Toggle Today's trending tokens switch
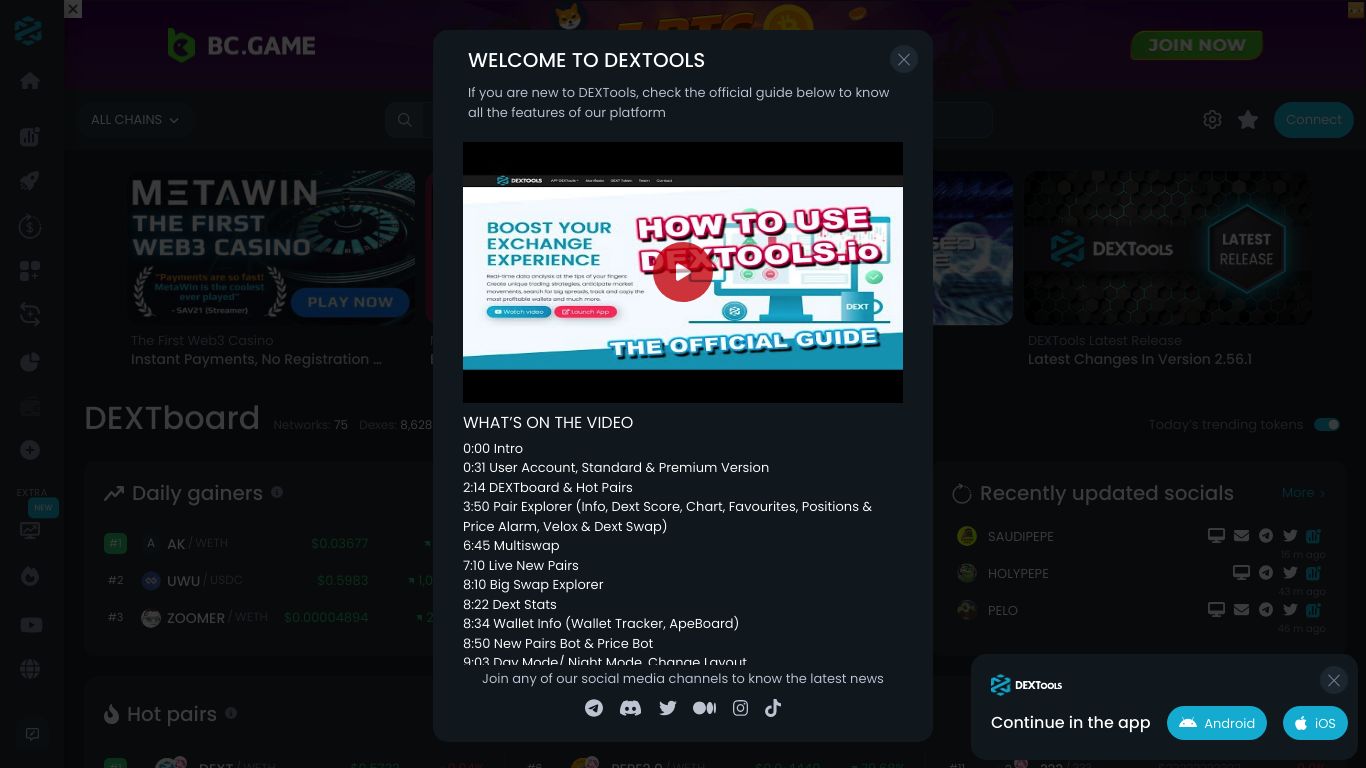Viewport: 1366px width, 768px height. coord(1327,425)
